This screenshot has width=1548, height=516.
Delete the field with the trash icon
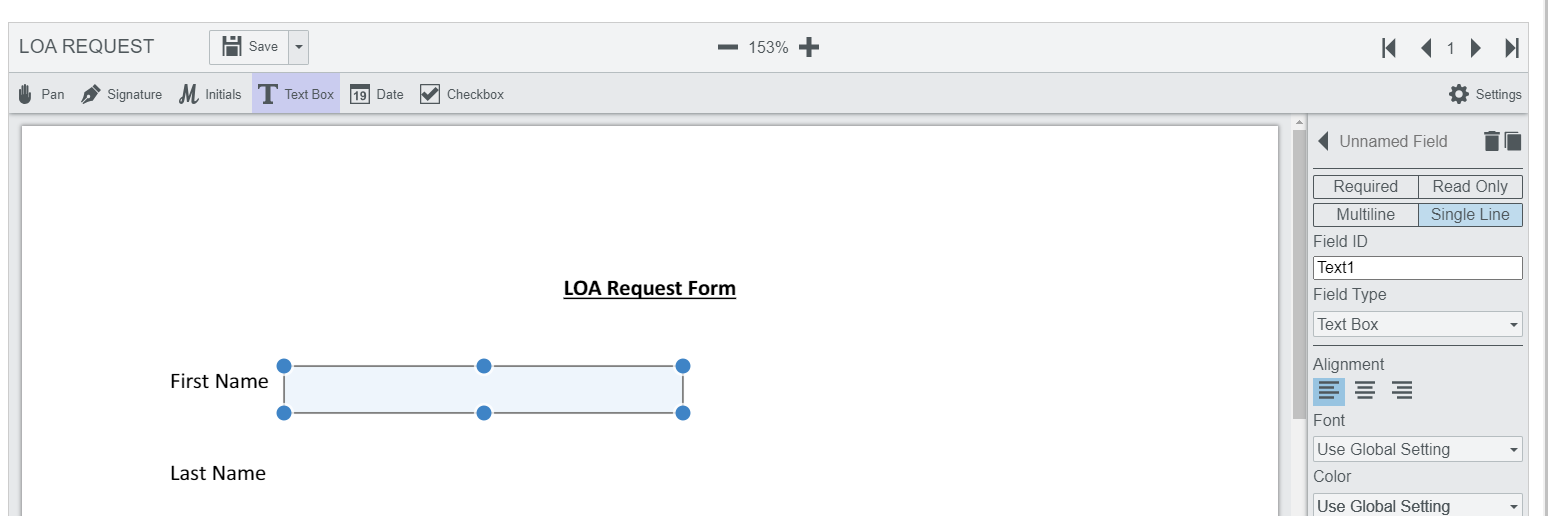[1491, 141]
